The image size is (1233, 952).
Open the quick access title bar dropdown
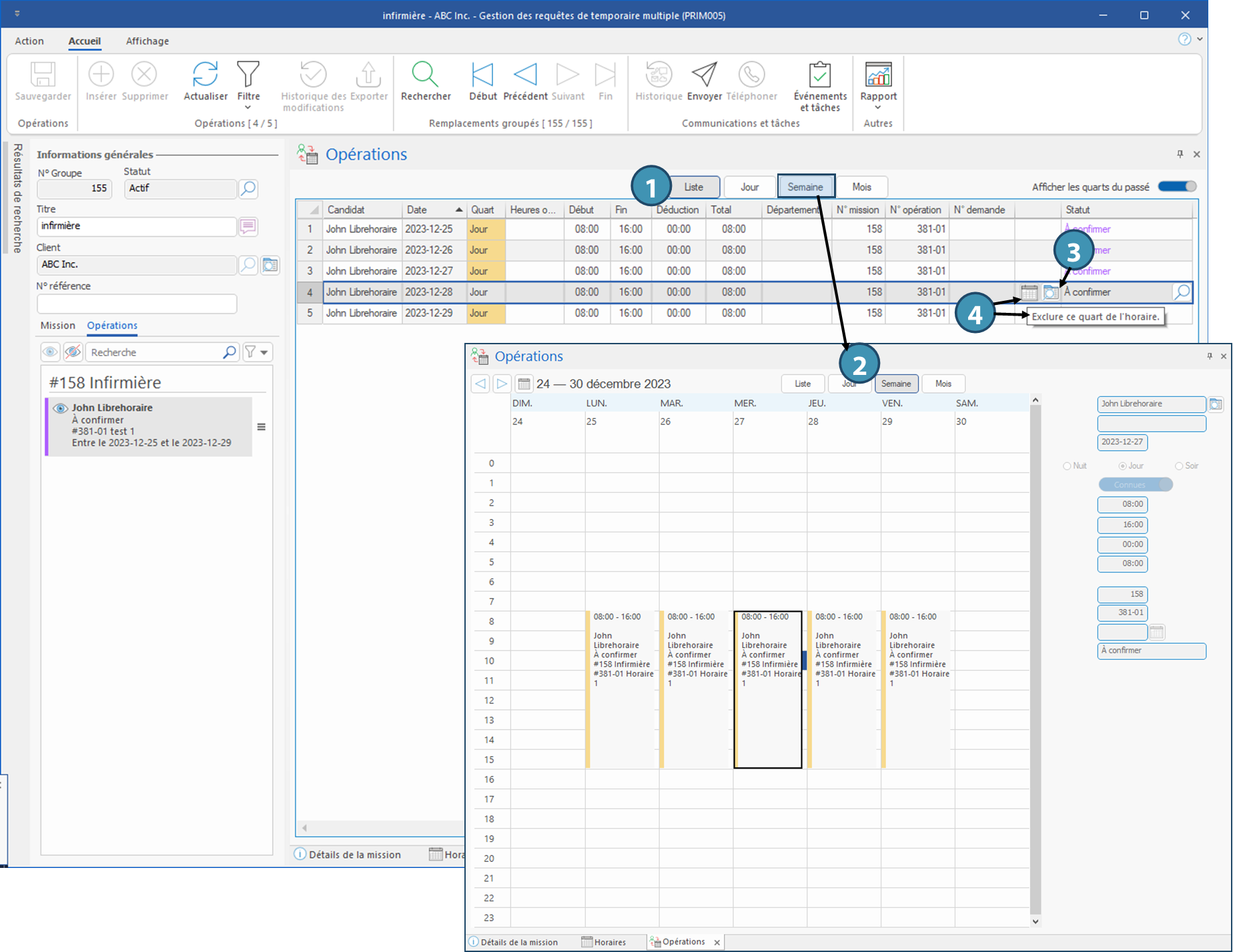pyautogui.click(x=17, y=14)
